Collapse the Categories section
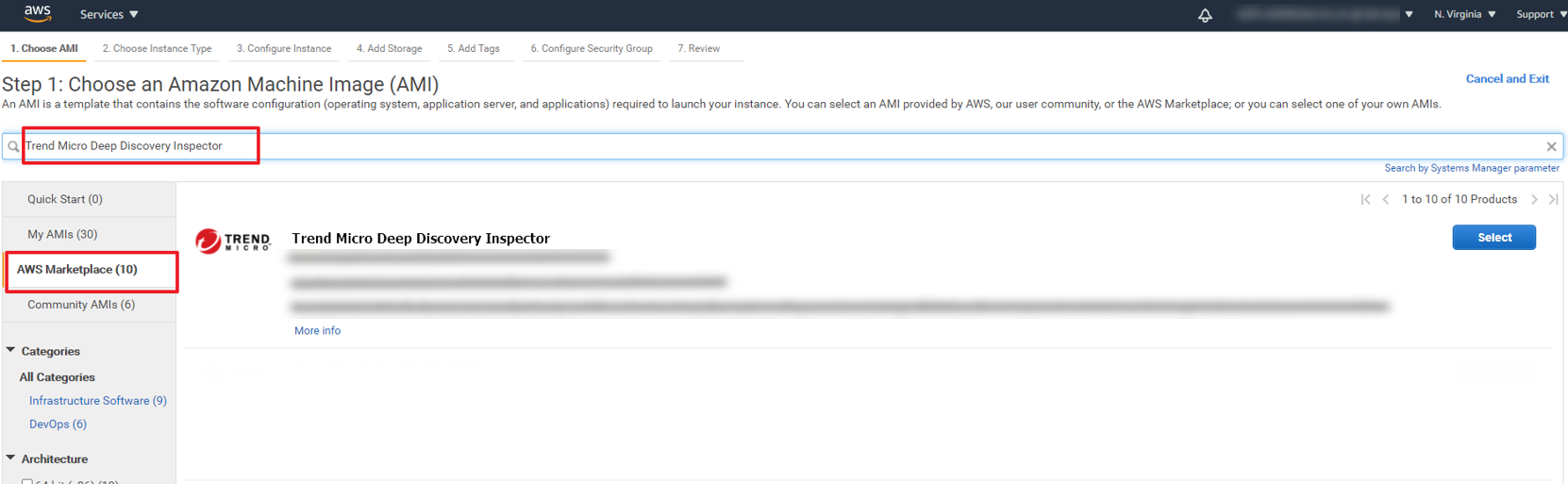 tap(11, 350)
